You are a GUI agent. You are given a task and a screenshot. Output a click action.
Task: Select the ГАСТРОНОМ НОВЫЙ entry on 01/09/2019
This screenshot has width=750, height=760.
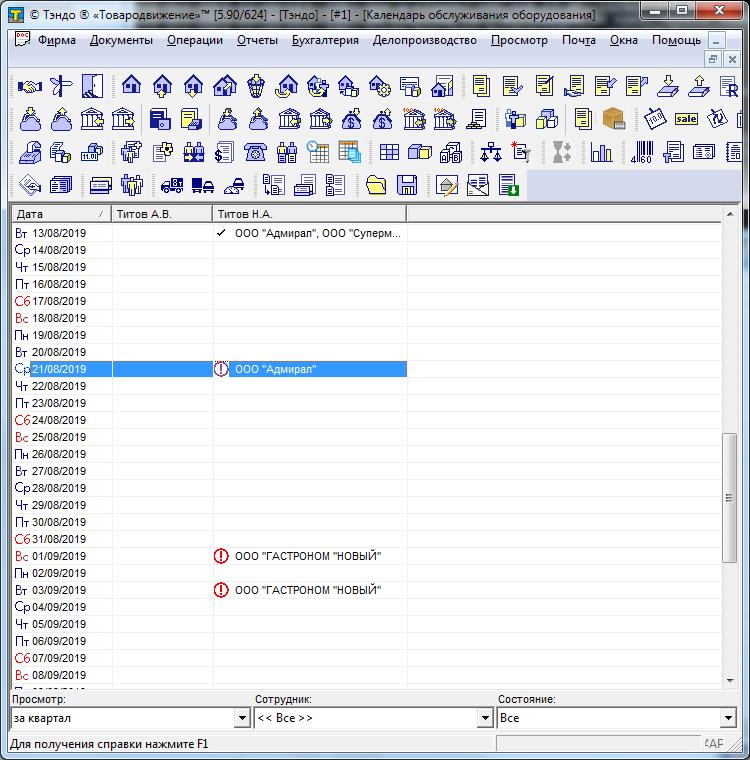tap(308, 556)
